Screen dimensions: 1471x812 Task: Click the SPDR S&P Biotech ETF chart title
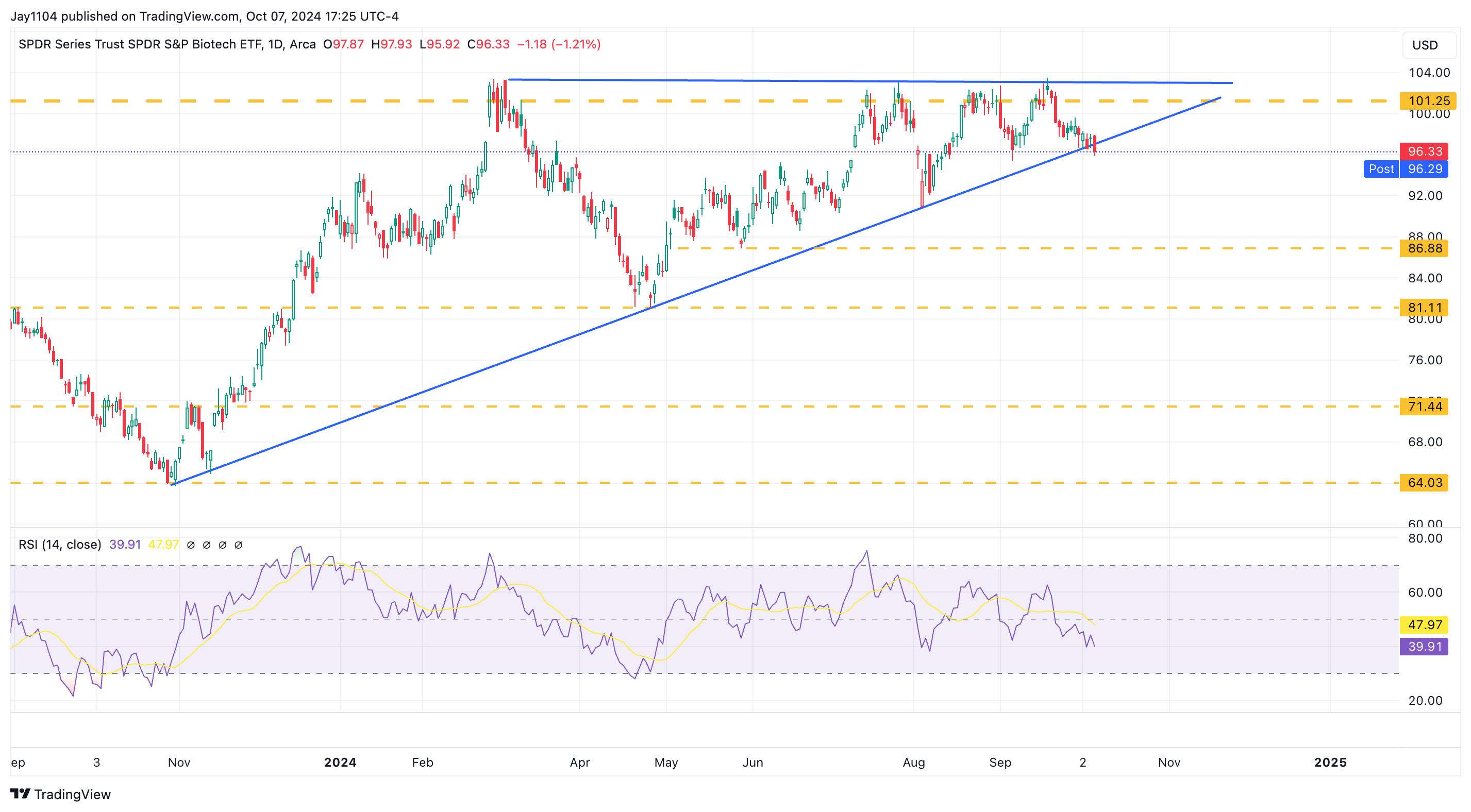pyautogui.click(x=167, y=44)
